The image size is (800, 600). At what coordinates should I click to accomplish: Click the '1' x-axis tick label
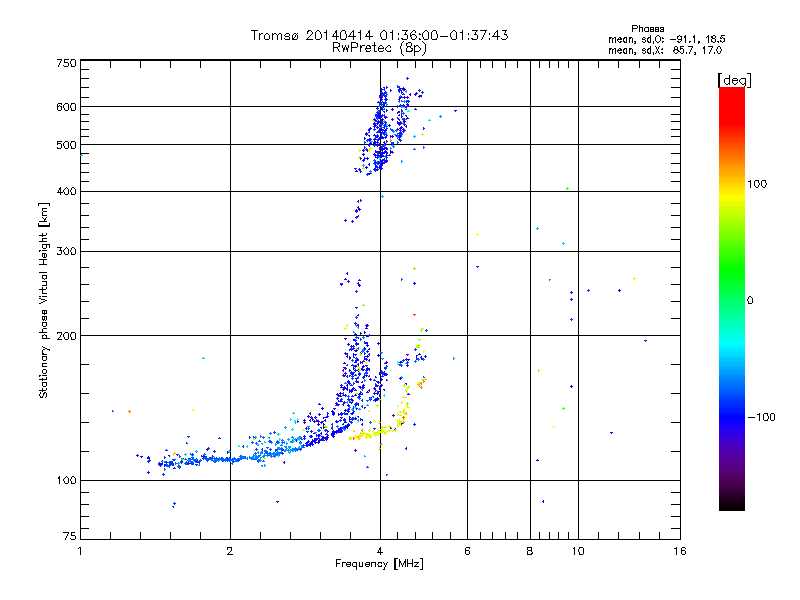click(x=80, y=551)
